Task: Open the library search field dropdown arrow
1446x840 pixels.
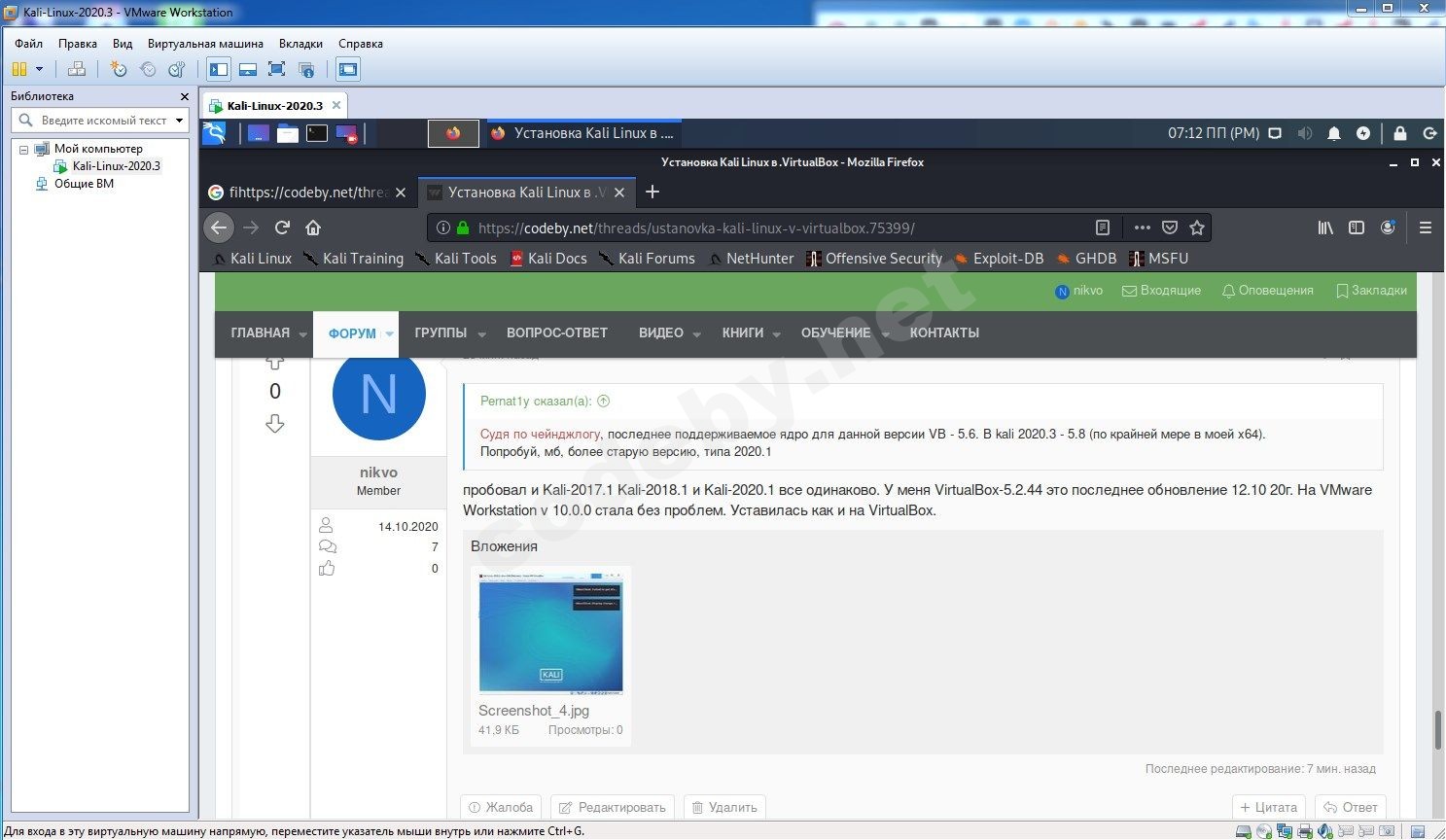Action: (179, 121)
